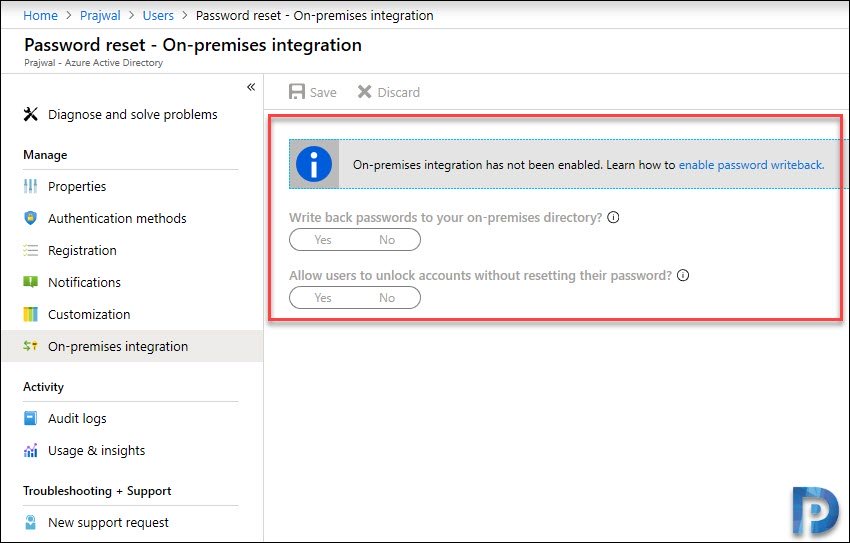Image resolution: width=850 pixels, height=543 pixels.
Task: Click the Customization color bars icon
Action: (x=30, y=314)
